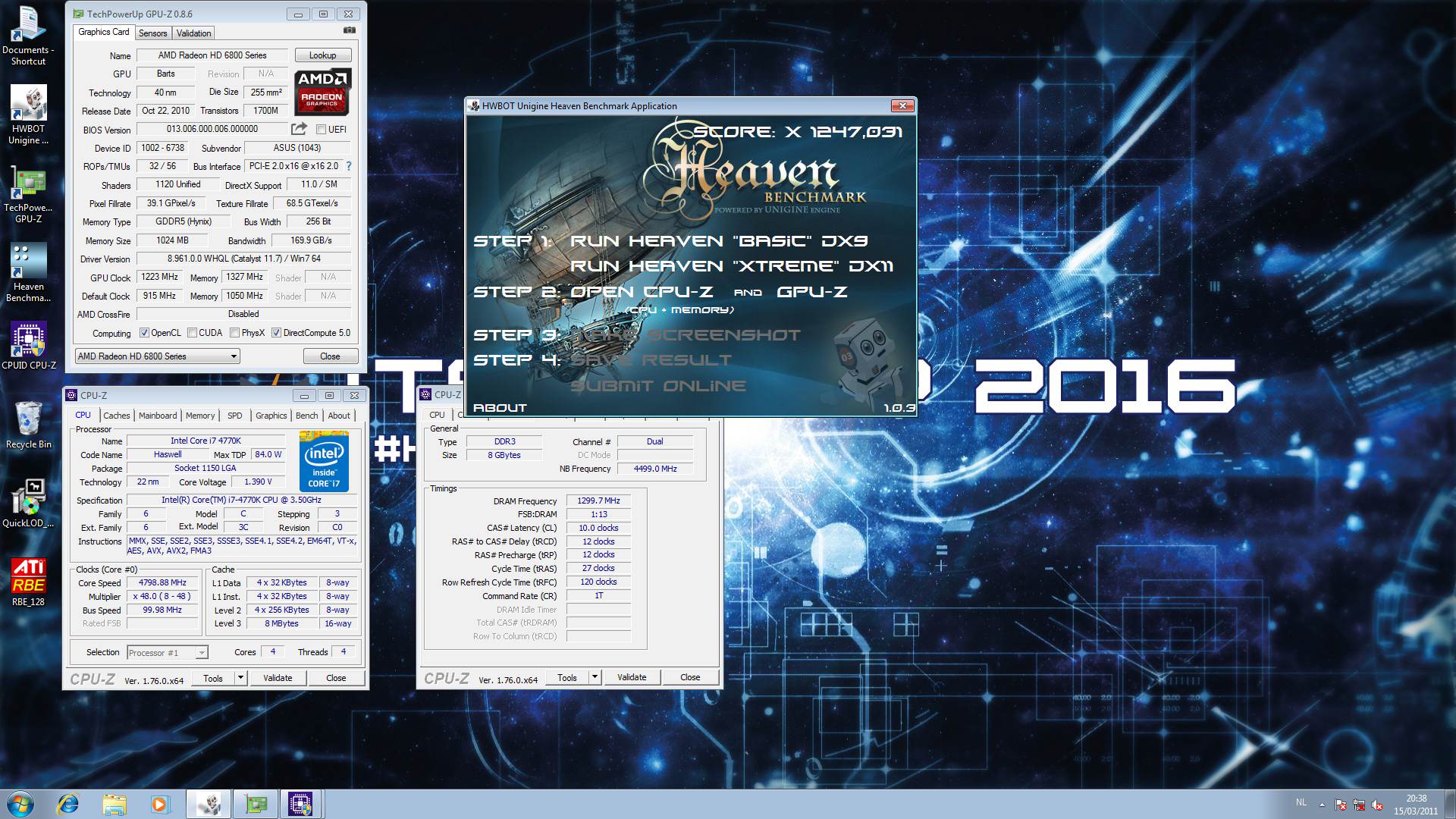Open the Graphics tab in CPU-Z
The height and width of the screenshot is (819, 1456).
pyautogui.click(x=271, y=416)
